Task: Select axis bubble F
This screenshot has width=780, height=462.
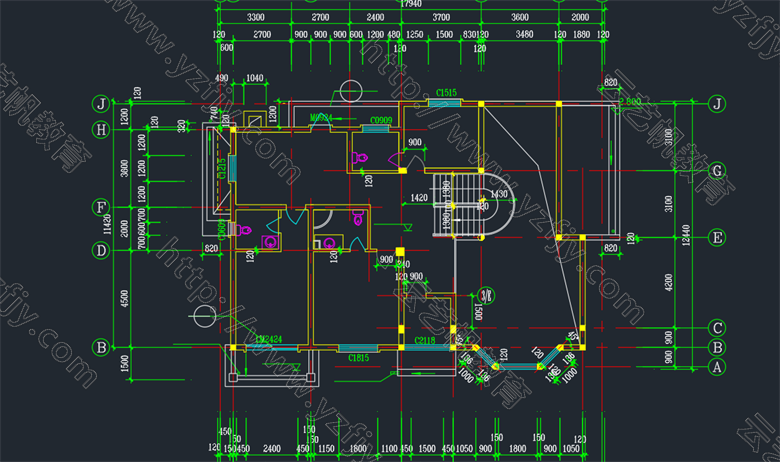Action: coord(101,207)
